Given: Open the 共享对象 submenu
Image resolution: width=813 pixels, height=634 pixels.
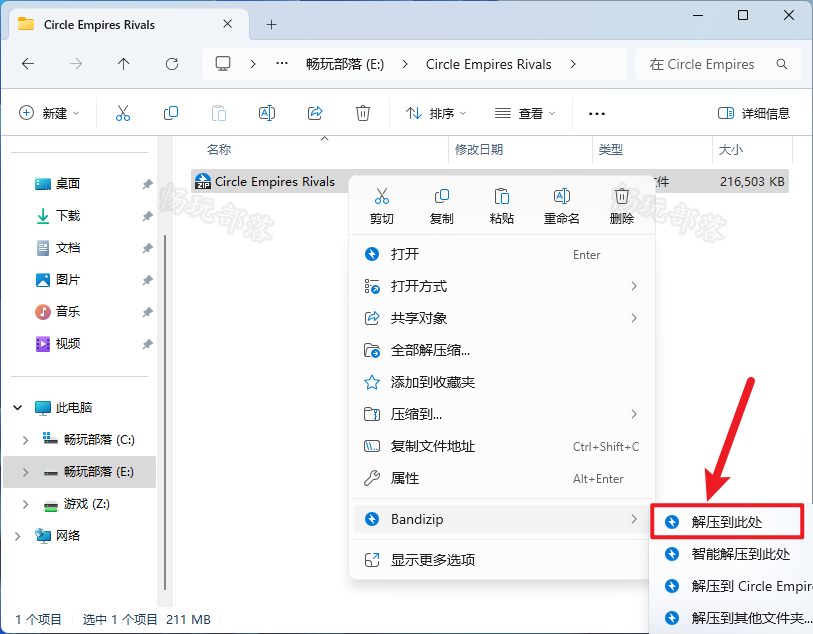Looking at the screenshot, I should (x=502, y=318).
